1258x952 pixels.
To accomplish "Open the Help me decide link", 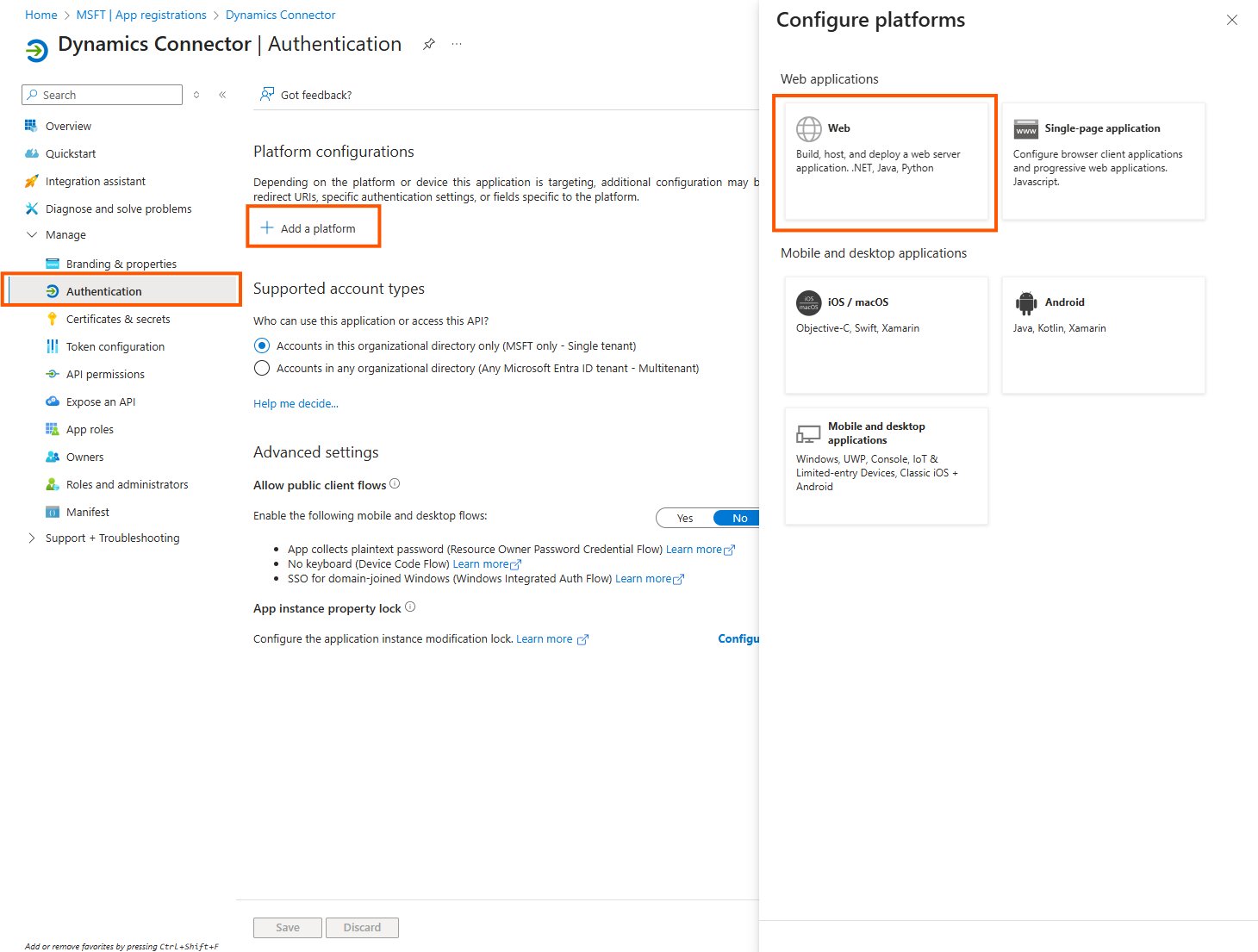I will tap(296, 403).
